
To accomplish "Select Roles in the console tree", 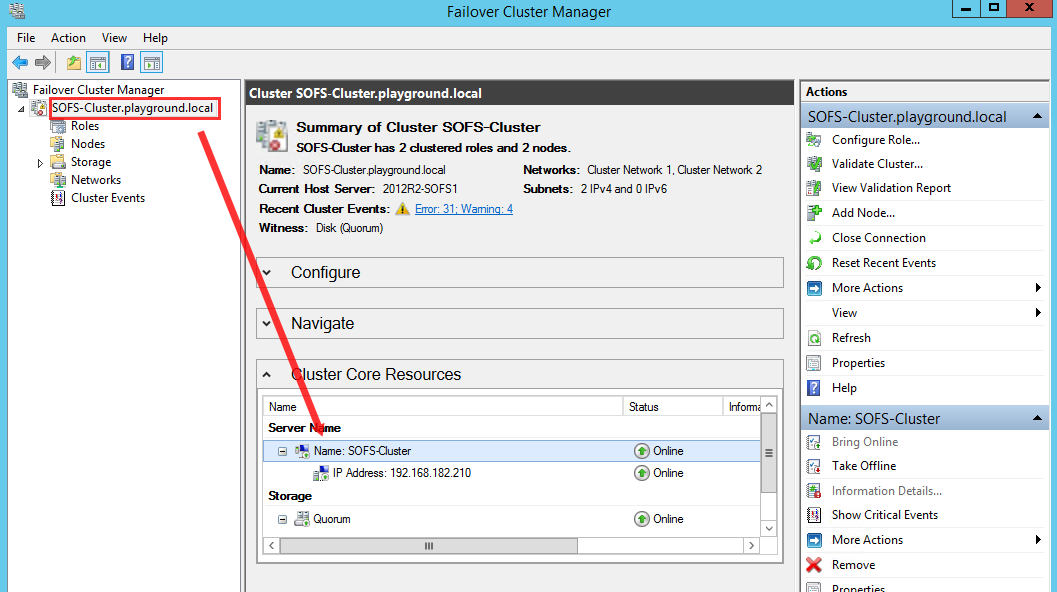I will pyautogui.click(x=85, y=126).
